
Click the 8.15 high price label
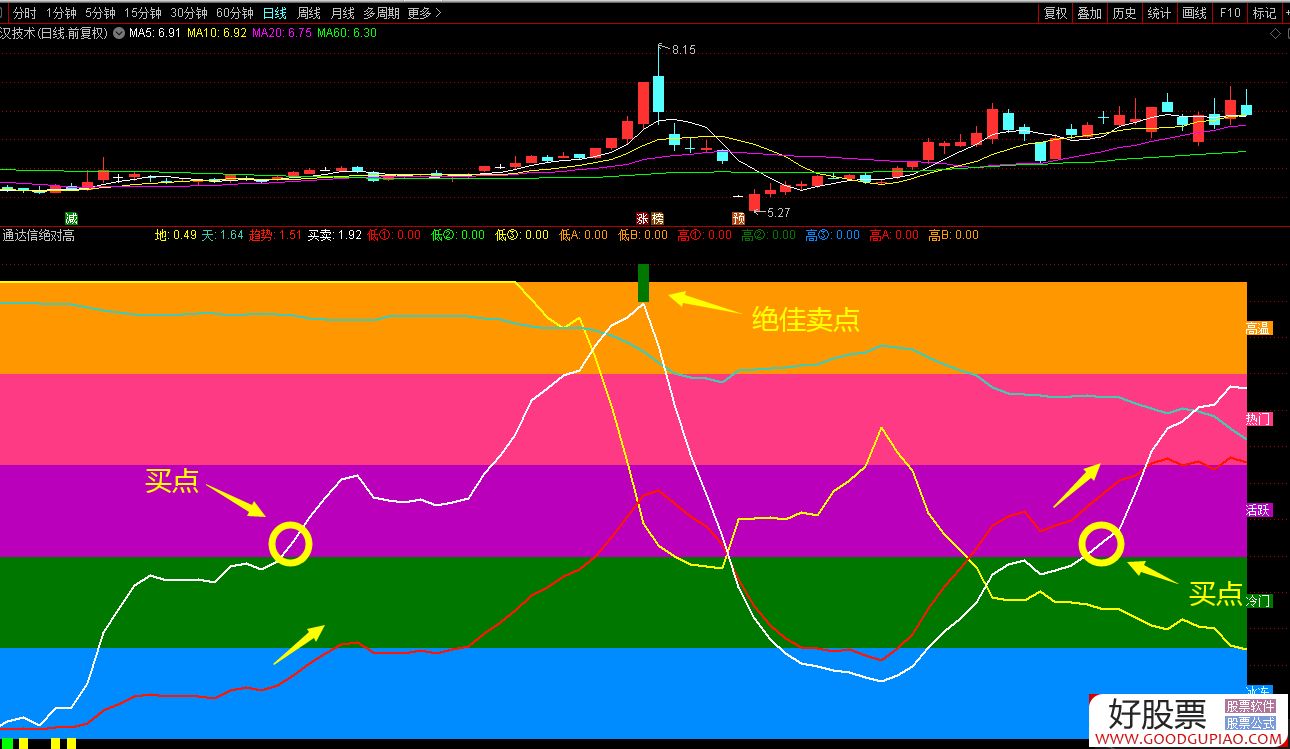[682, 49]
